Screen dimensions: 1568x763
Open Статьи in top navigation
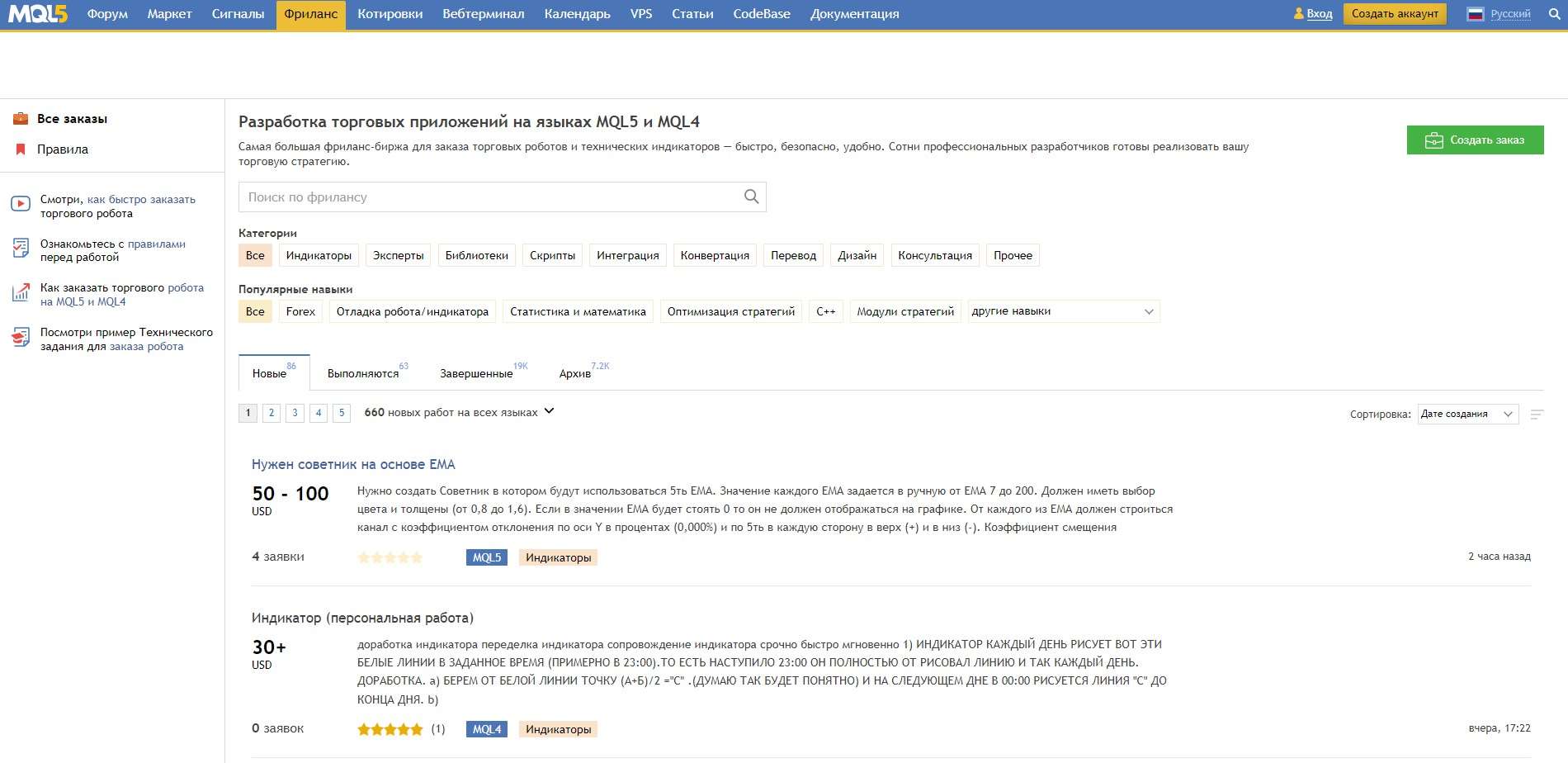(x=692, y=14)
